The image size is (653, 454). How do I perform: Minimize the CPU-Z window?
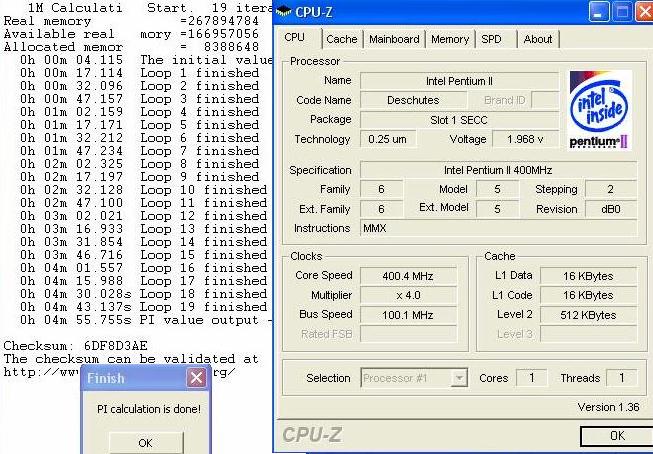pos(598,12)
